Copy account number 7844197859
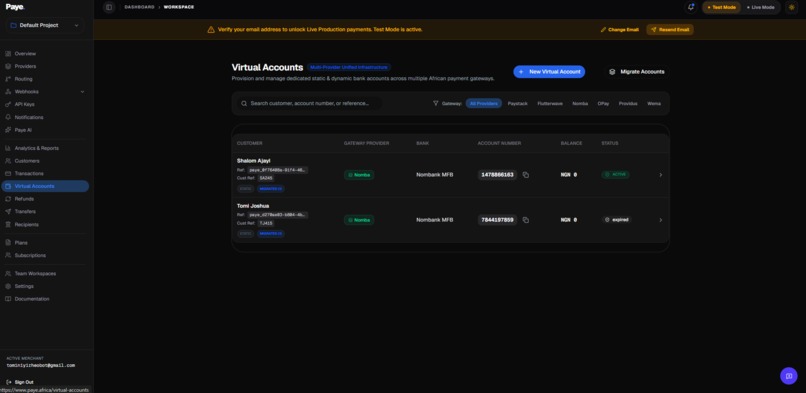Screen dimensions: 806x393 [x=526, y=220]
